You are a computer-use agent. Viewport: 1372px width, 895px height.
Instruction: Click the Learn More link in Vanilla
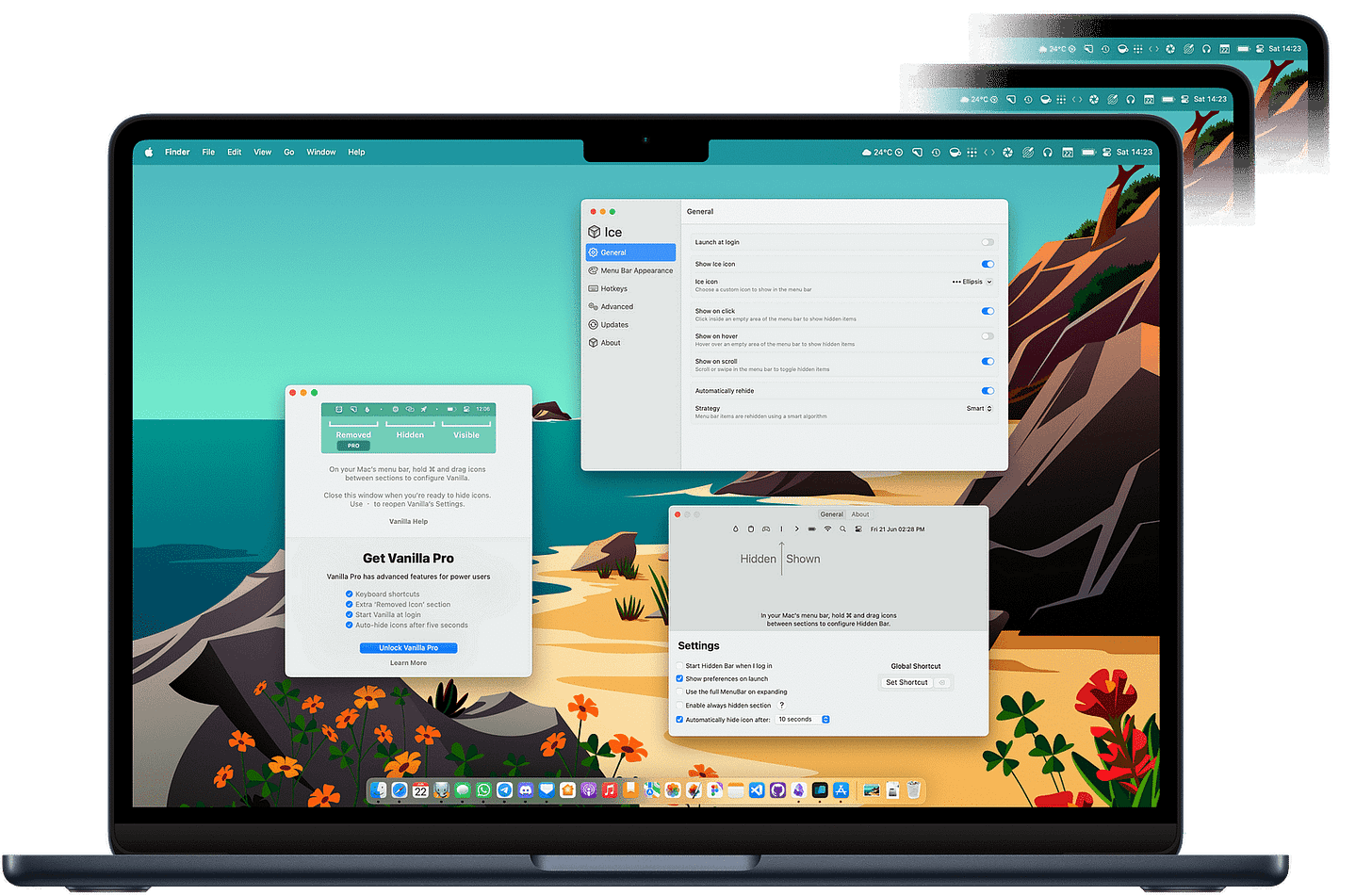tap(408, 663)
